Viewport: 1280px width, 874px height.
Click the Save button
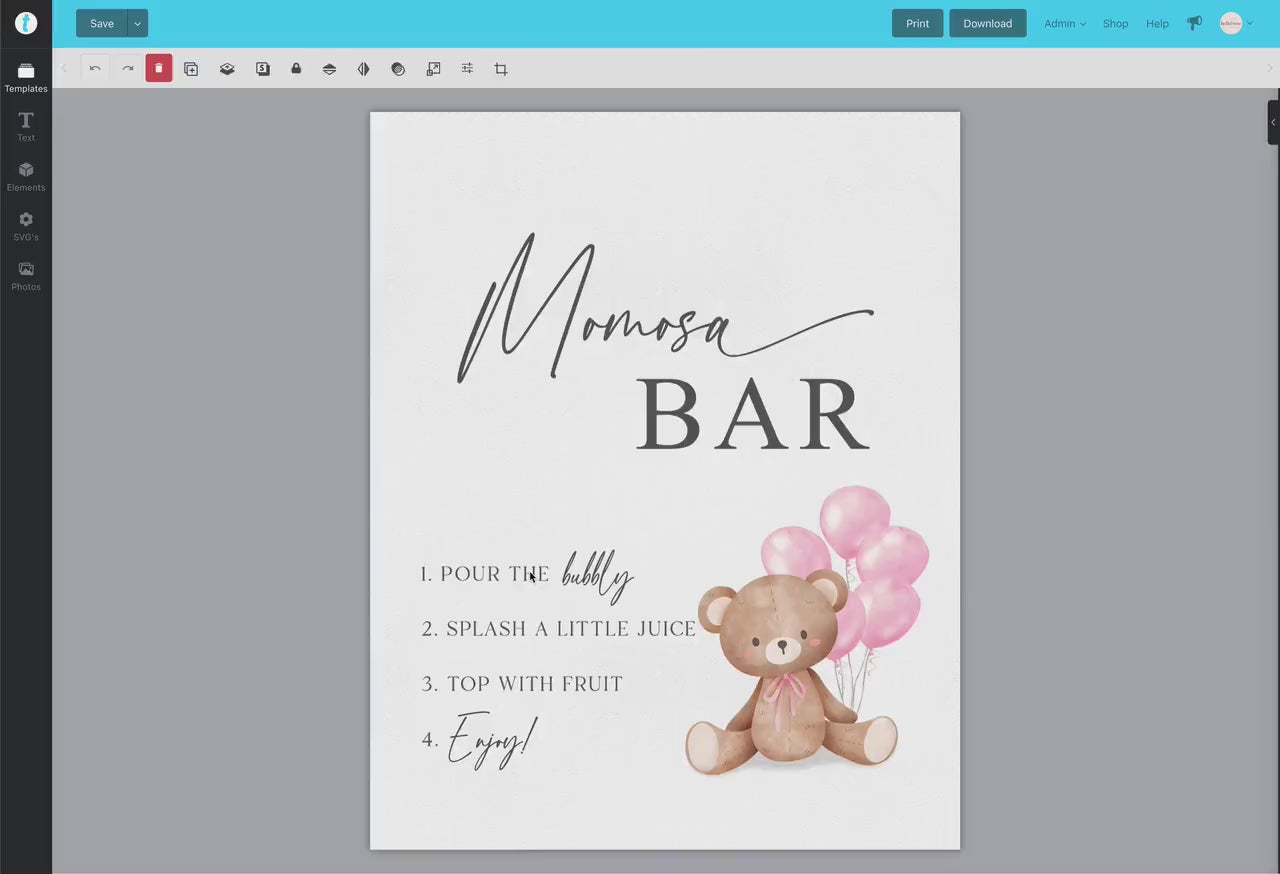pyautogui.click(x=102, y=23)
